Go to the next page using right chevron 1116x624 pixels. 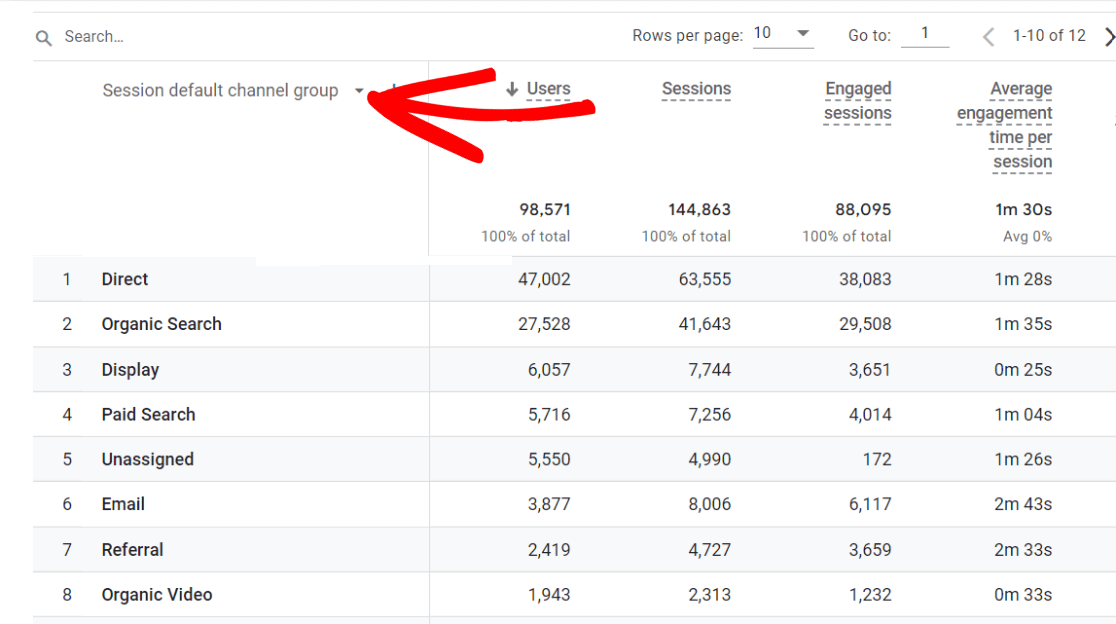1108,36
